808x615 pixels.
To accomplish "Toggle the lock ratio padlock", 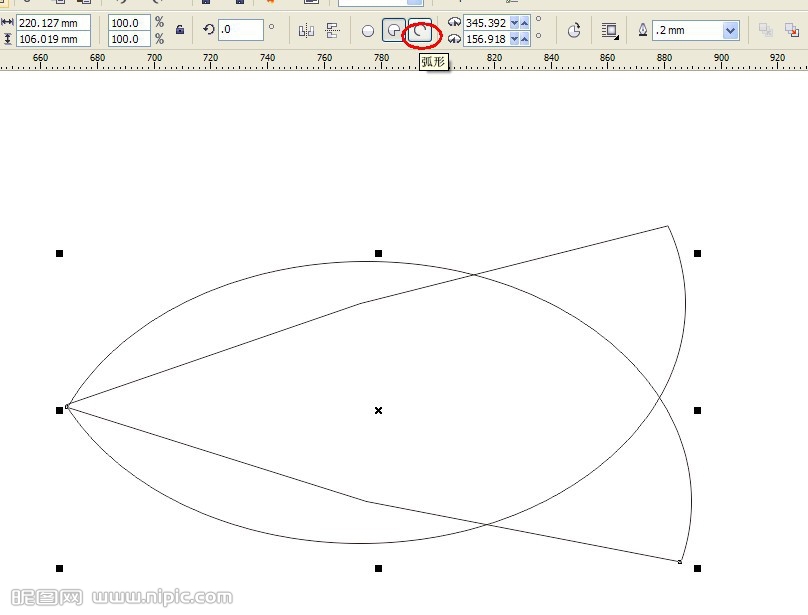I will [x=180, y=29].
